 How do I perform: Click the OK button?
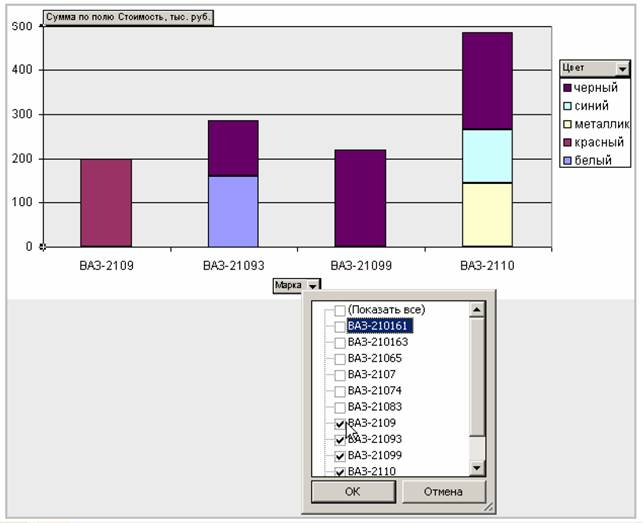point(353,491)
